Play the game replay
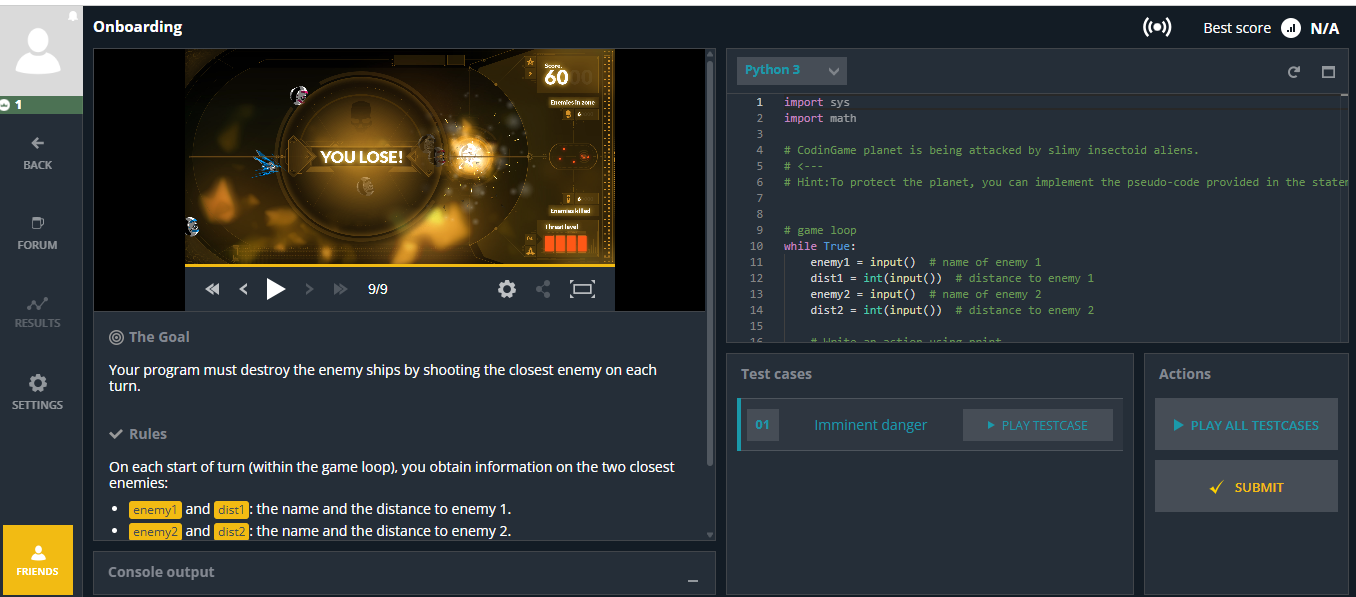The width and height of the screenshot is (1356, 597). pyautogui.click(x=276, y=289)
